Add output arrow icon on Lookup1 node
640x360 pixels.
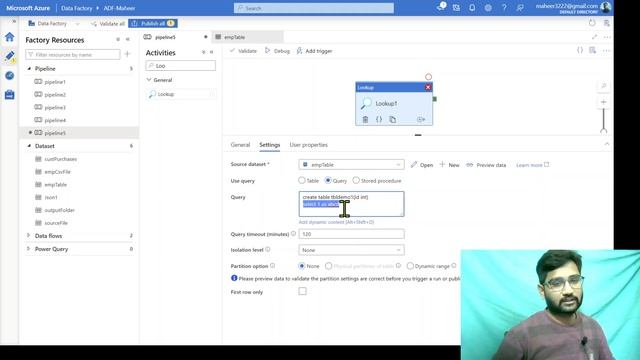(x=421, y=120)
